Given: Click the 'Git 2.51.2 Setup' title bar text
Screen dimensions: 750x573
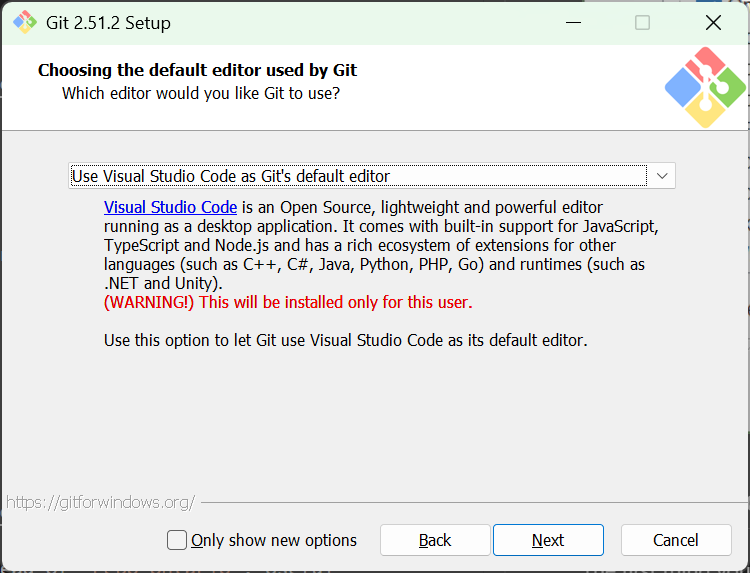Looking at the screenshot, I should (x=109, y=22).
